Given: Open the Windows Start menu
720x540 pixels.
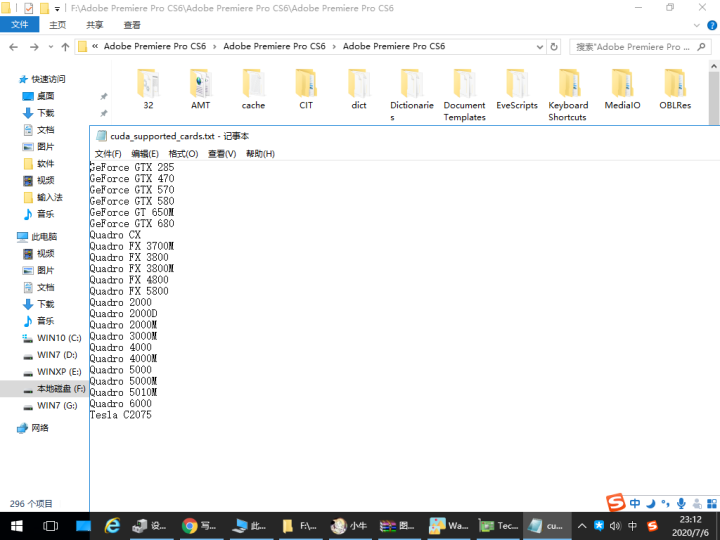Looking at the screenshot, I should tap(17, 526).
